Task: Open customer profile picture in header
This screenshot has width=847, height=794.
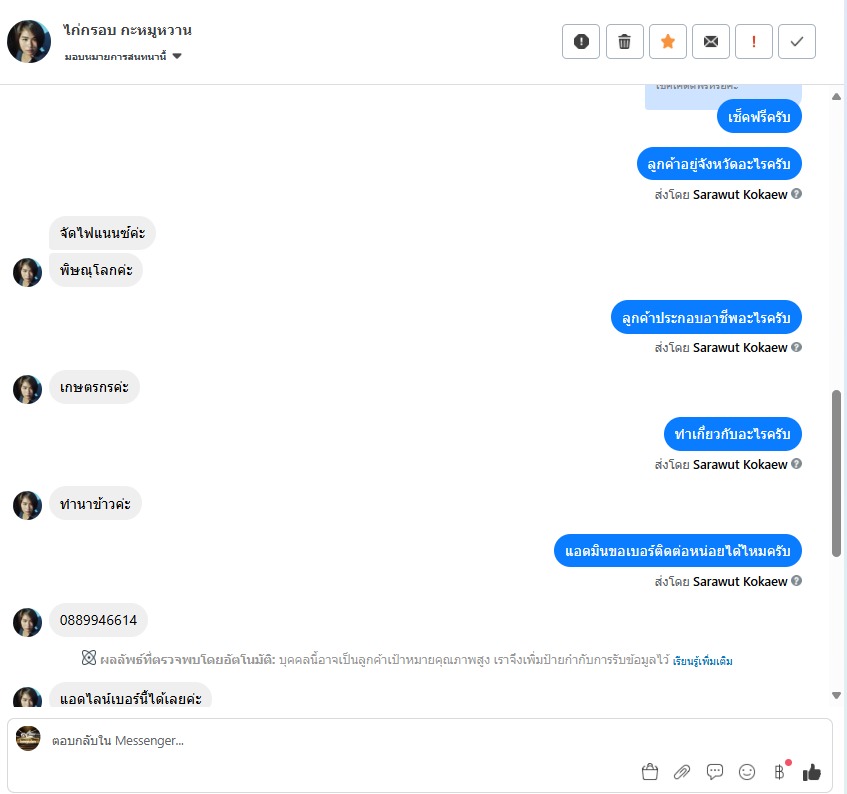Action: (29, 42)
